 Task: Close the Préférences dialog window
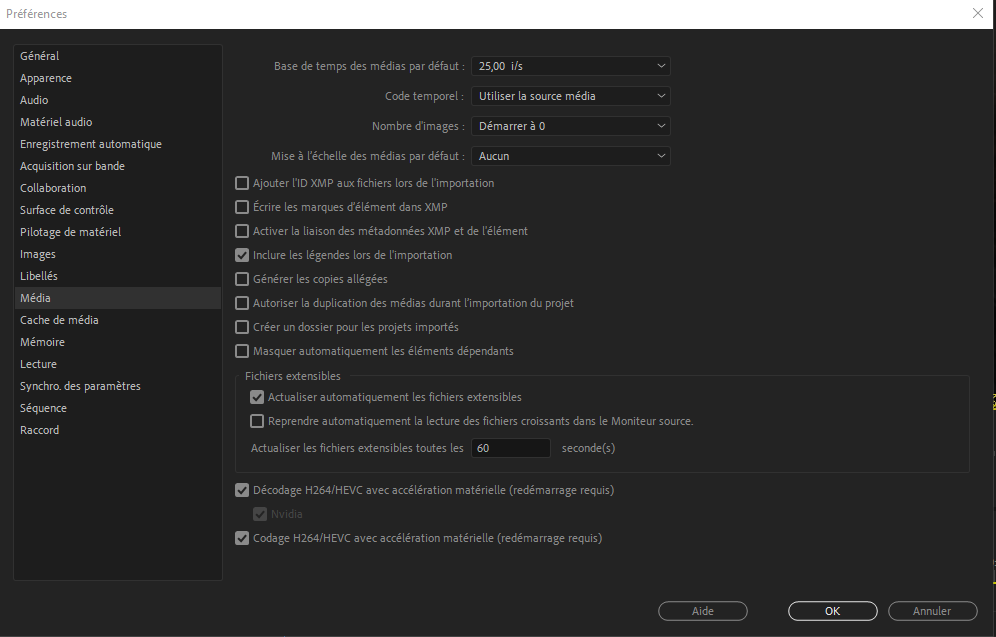tap(978, 13)
